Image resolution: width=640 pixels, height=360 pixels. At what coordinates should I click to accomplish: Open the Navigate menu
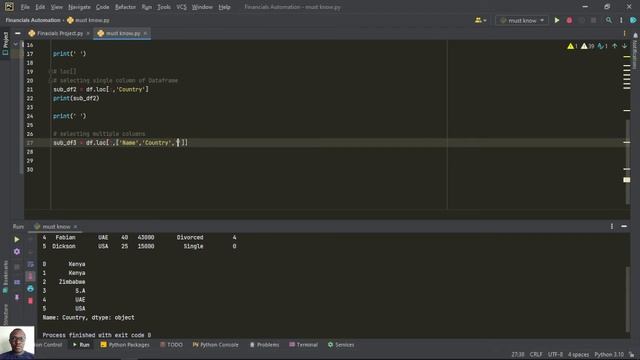79,7
